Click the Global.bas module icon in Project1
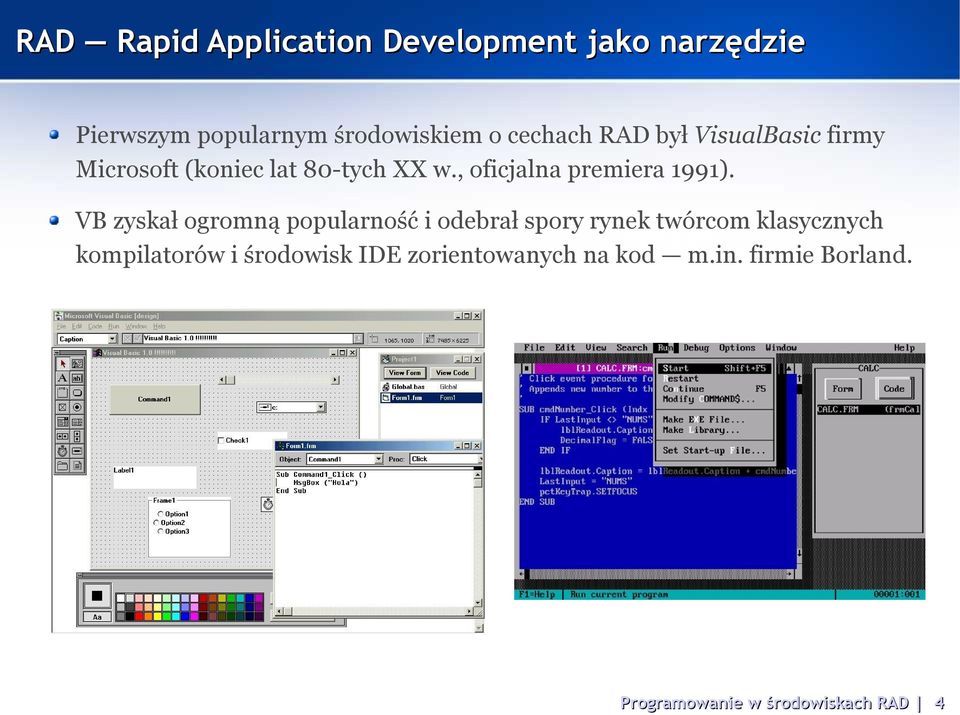Image resolution: width=960 pixels, height=715 pixels. pyautogui.click(x=386, y=387)
